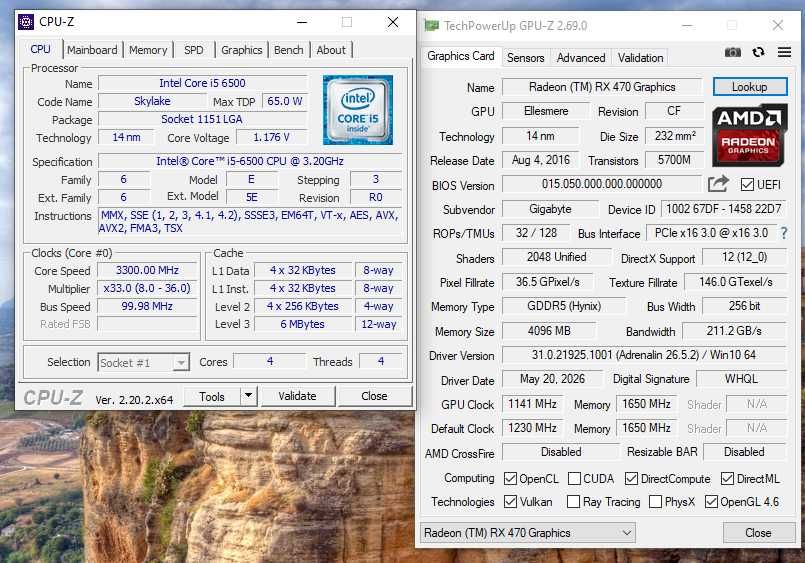Click the AMD Radeon Graphics logo
This screenshot has height=563, width=805.
point(750,135)
